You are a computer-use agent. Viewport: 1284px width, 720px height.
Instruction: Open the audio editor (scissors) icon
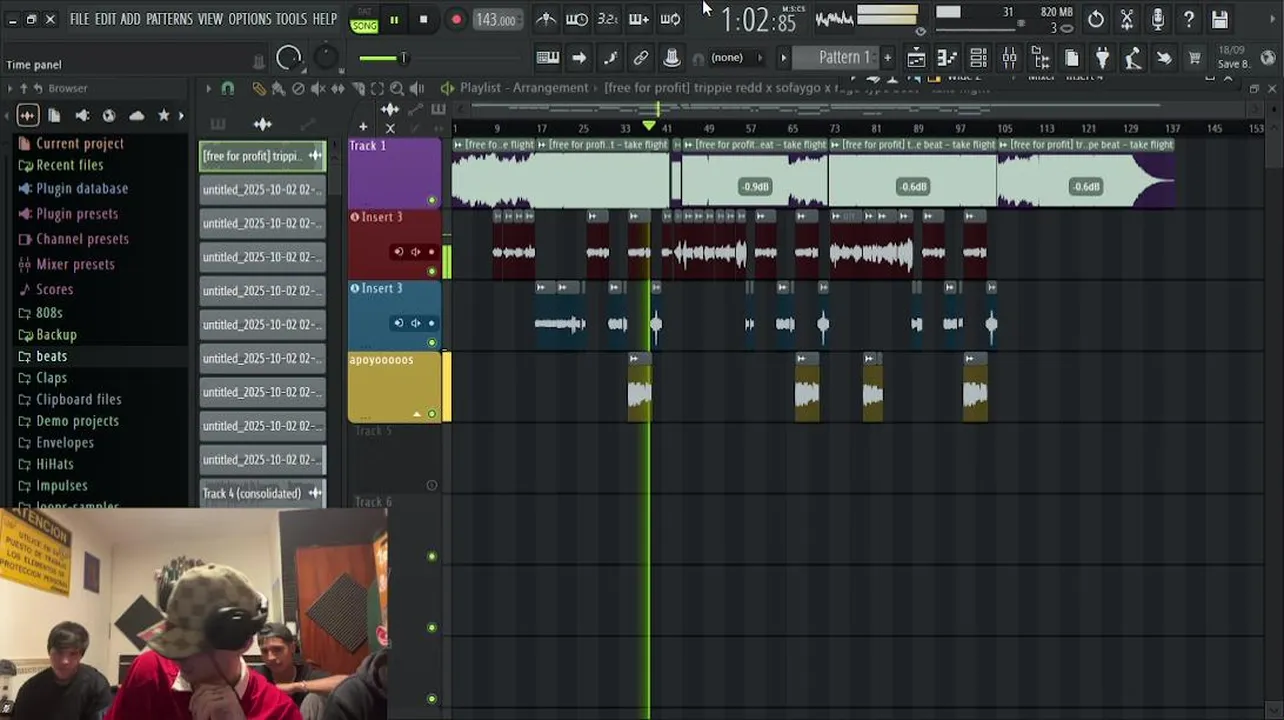1127,19
